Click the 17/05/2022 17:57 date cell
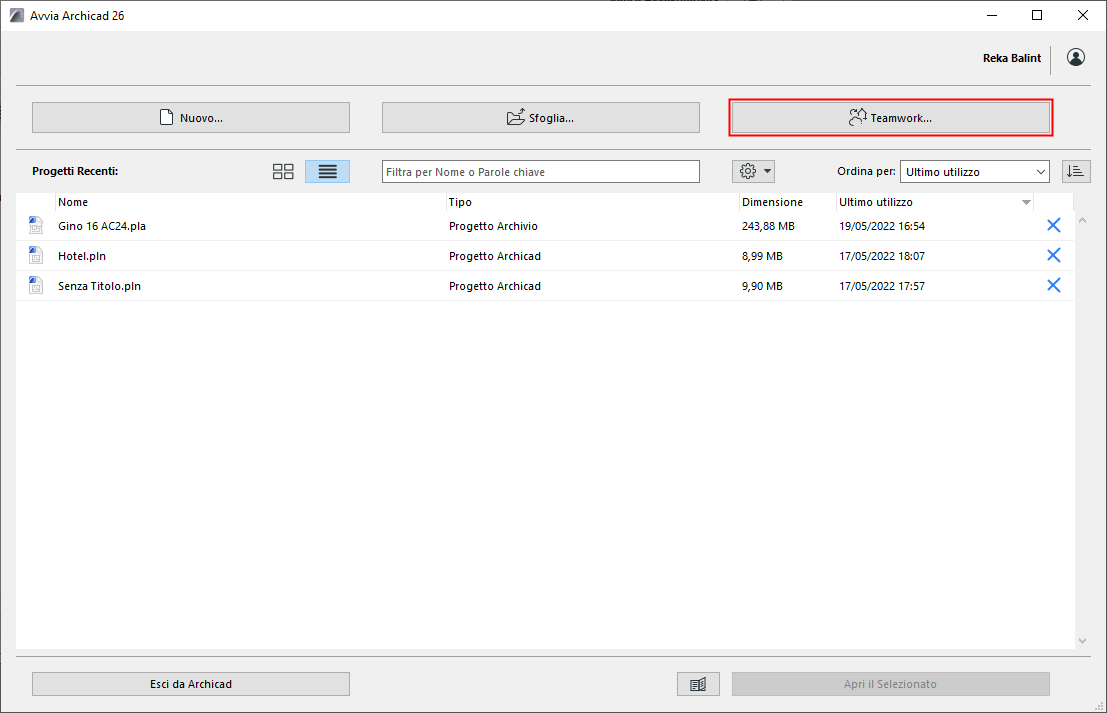Viewport: 1107px width, 713px height. click(882, 286)
